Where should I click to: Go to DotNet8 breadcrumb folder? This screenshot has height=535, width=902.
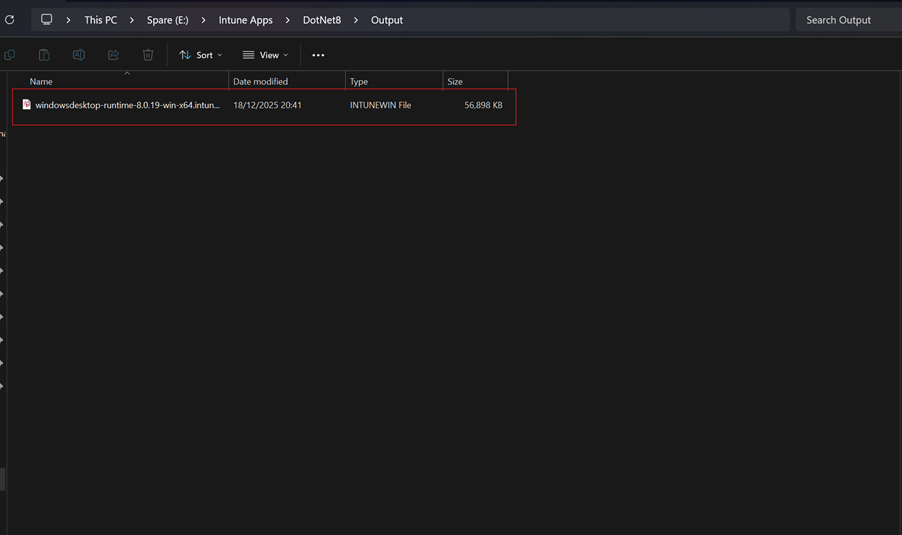[x=322, y=20]
